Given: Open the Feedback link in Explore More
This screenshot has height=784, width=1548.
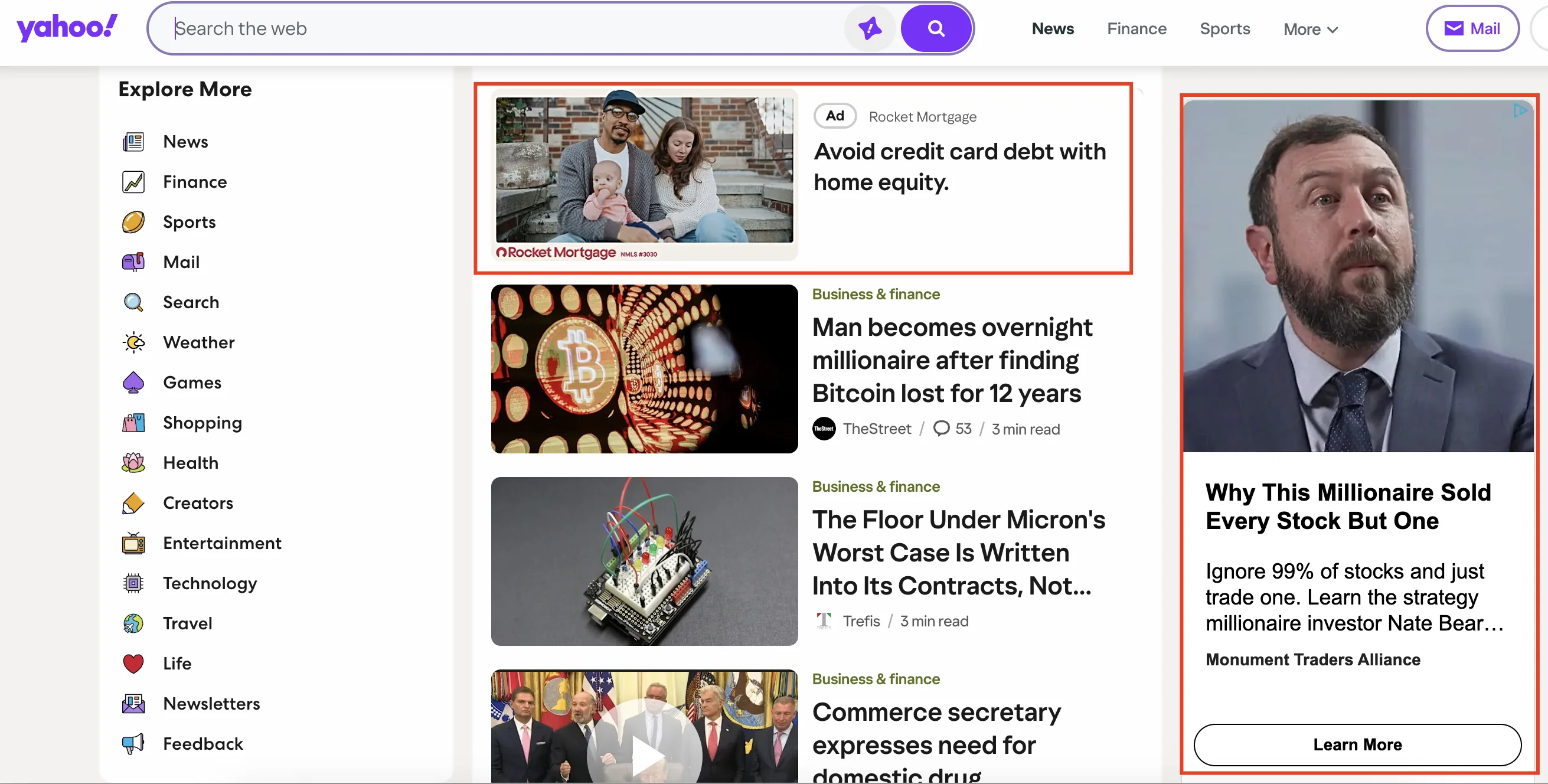Looking at the screenshot, I should pyautogui.click(x=203, y=744).
